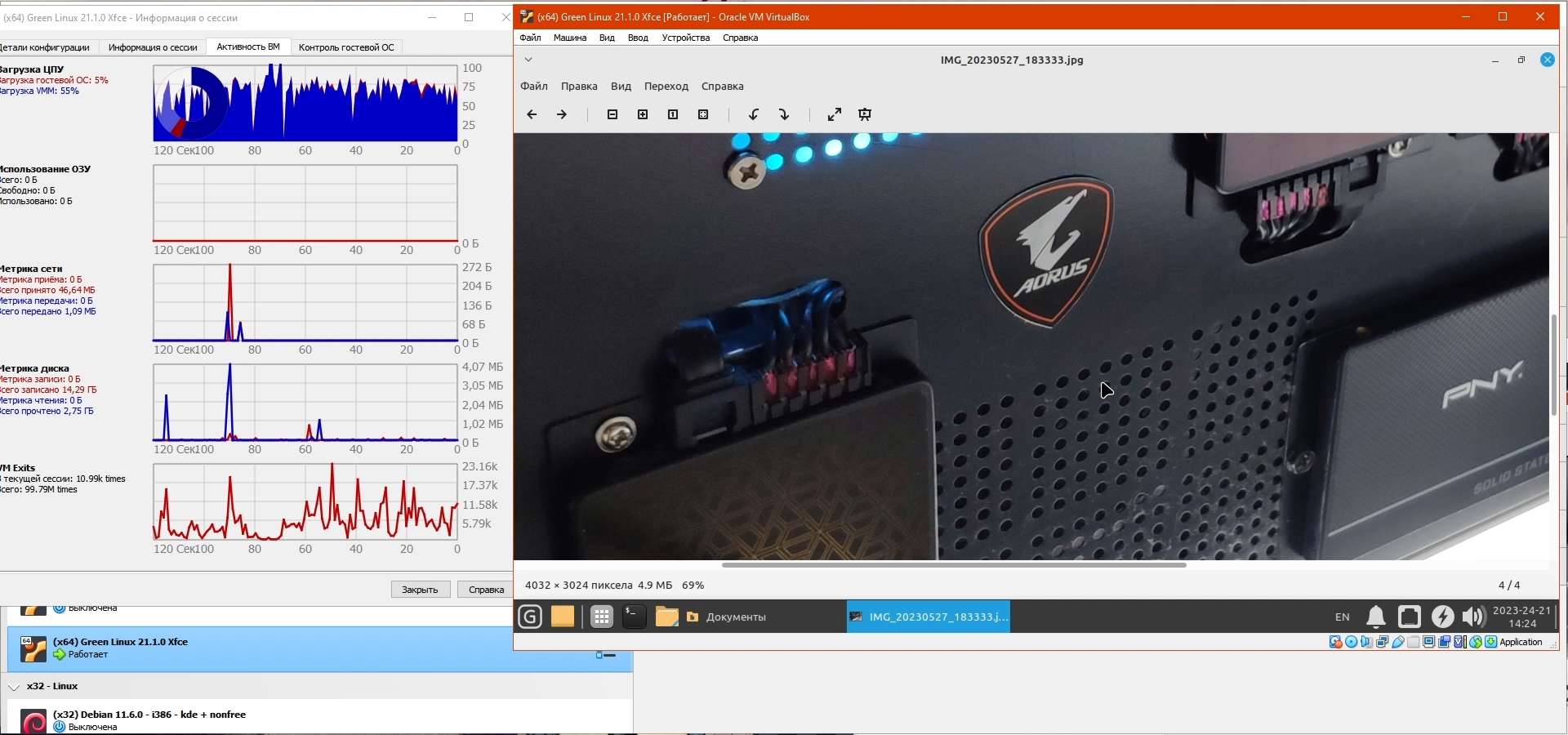Open VirtualBox Ввод menu
Viewport: 1568px width, 735px height.
click(638, 38)
